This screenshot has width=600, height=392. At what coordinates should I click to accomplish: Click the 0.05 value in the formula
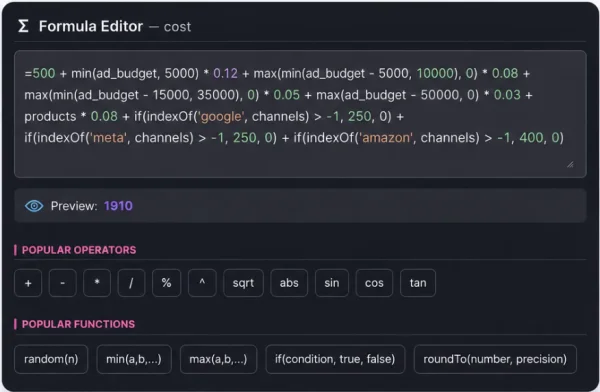(287, 95)
